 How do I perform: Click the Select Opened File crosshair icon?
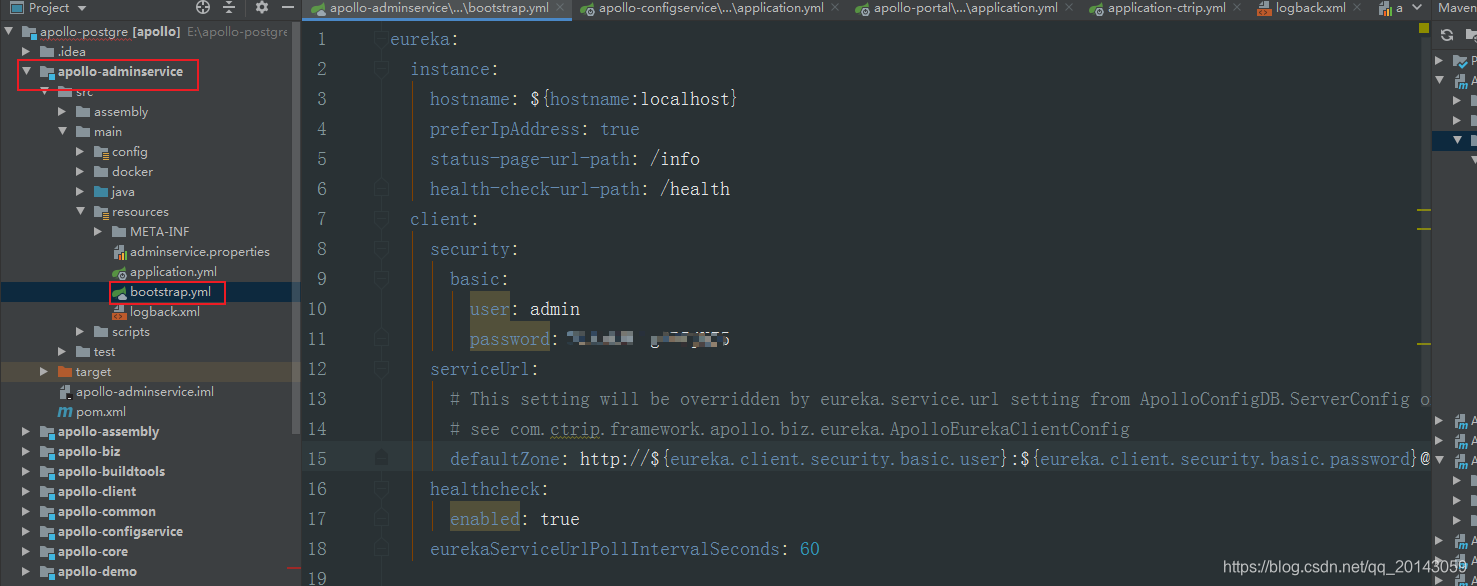pos(202,8)
